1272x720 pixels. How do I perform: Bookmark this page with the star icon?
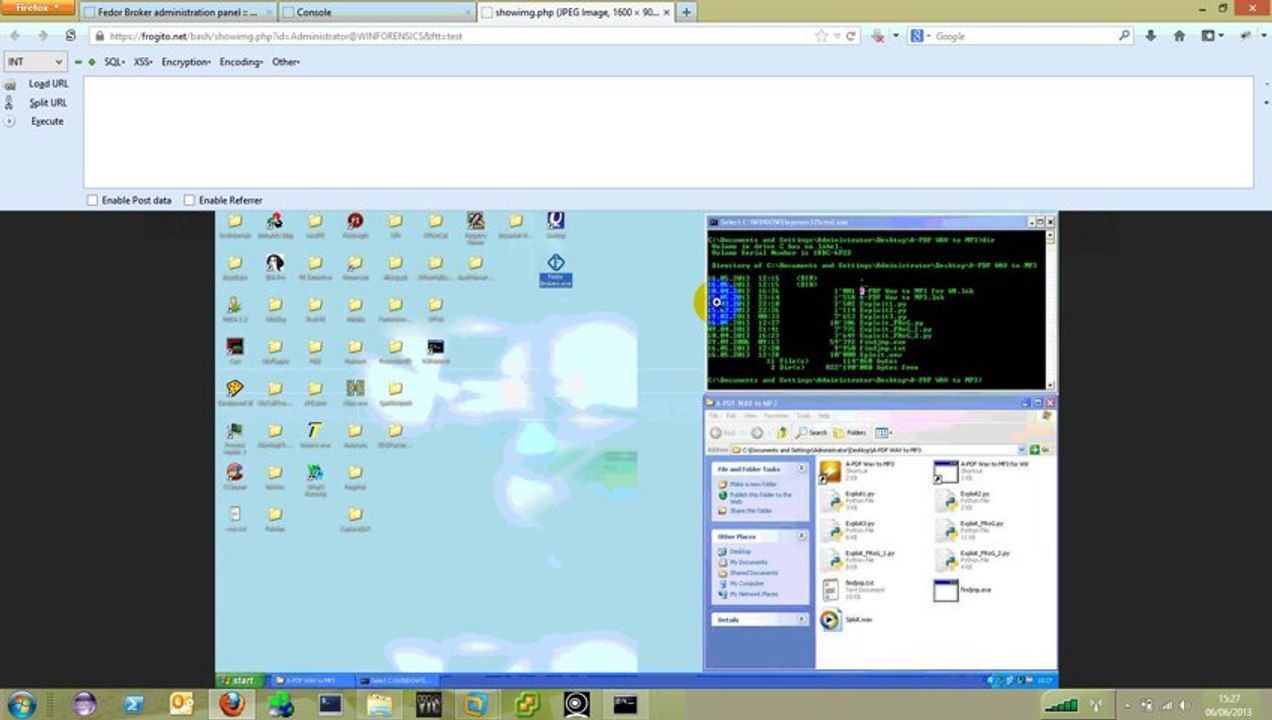click(x=821, y=36)
